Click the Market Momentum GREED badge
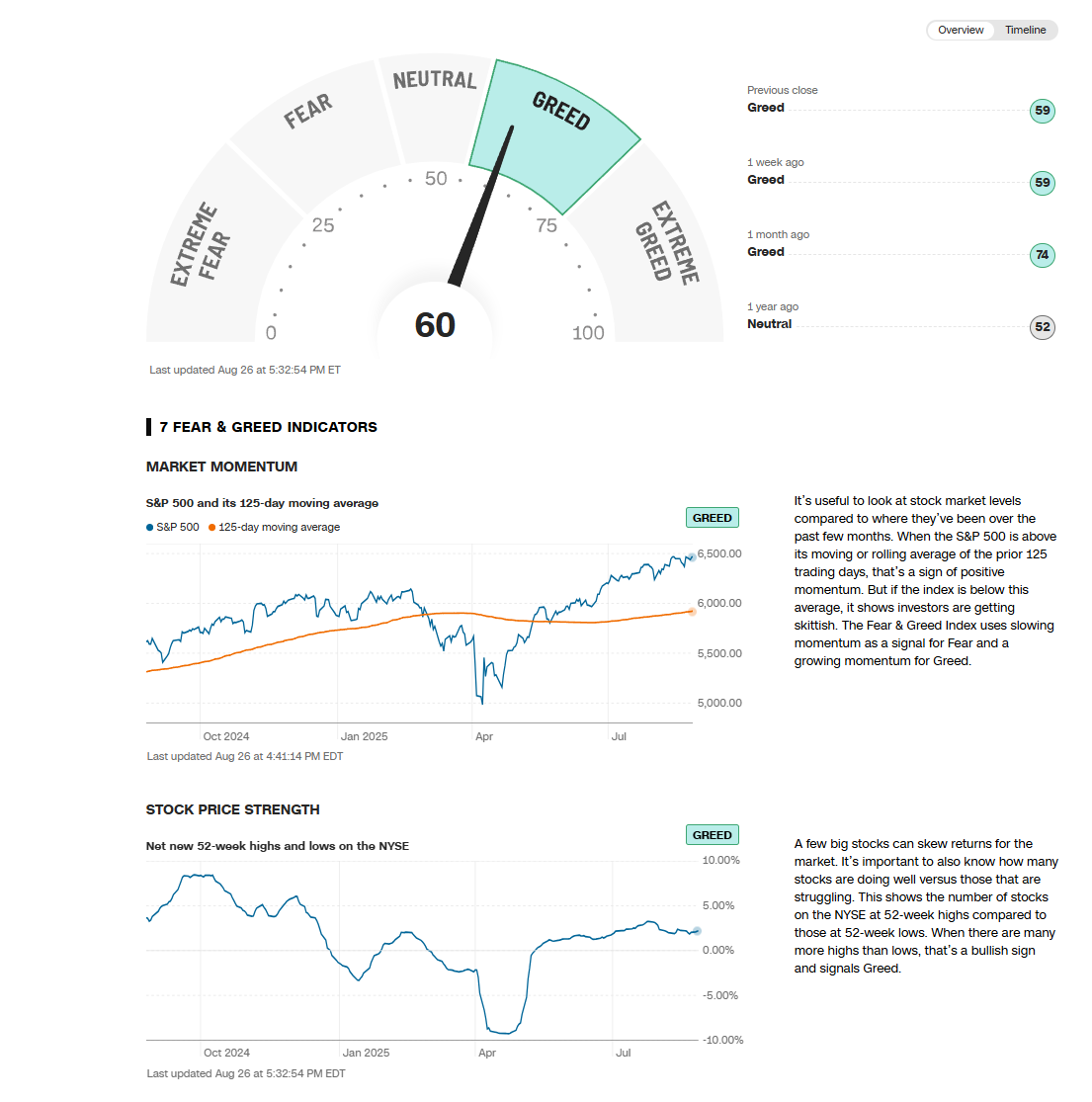1092x1102 pixels. coord(712,518)
